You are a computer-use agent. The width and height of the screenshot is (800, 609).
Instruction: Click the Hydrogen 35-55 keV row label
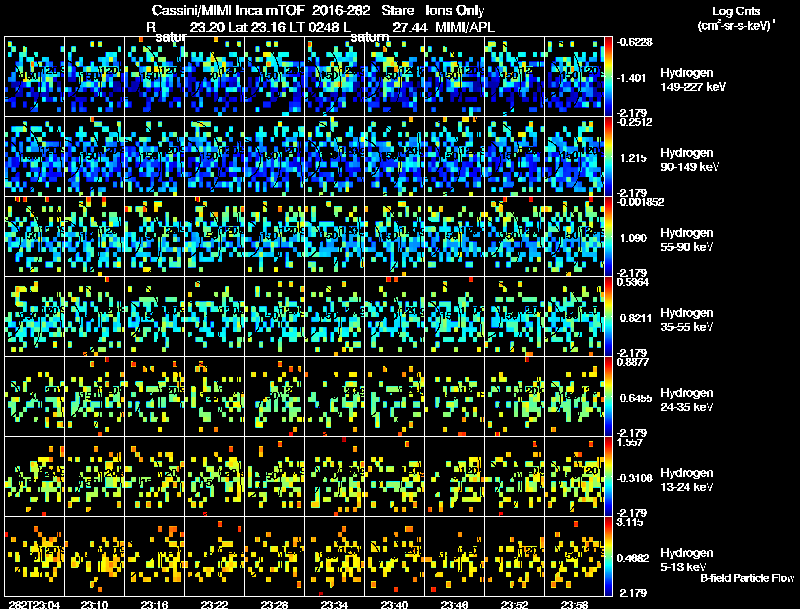click(687, 320)
